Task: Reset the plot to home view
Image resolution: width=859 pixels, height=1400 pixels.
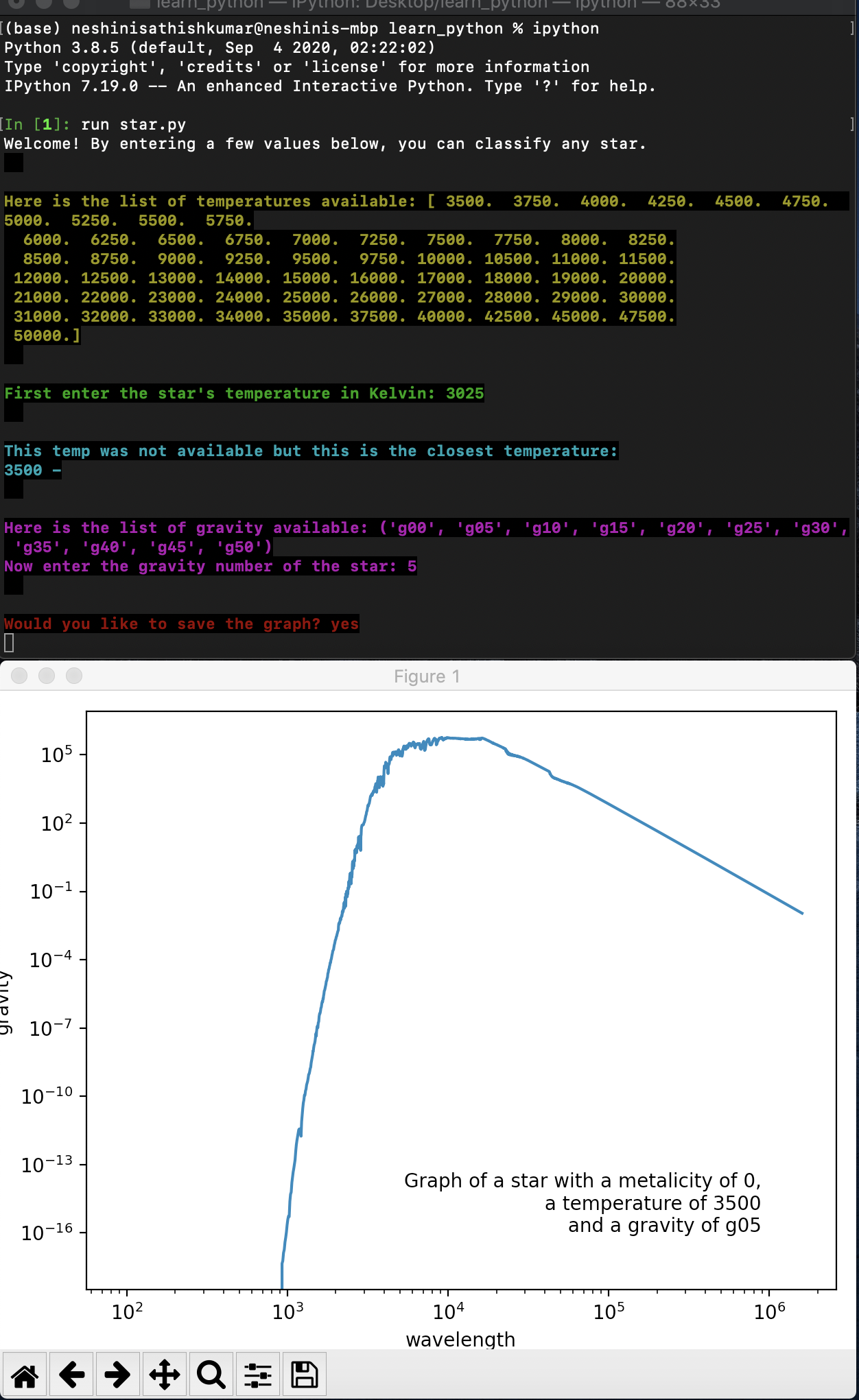Action: click(x=25, y=1375)
